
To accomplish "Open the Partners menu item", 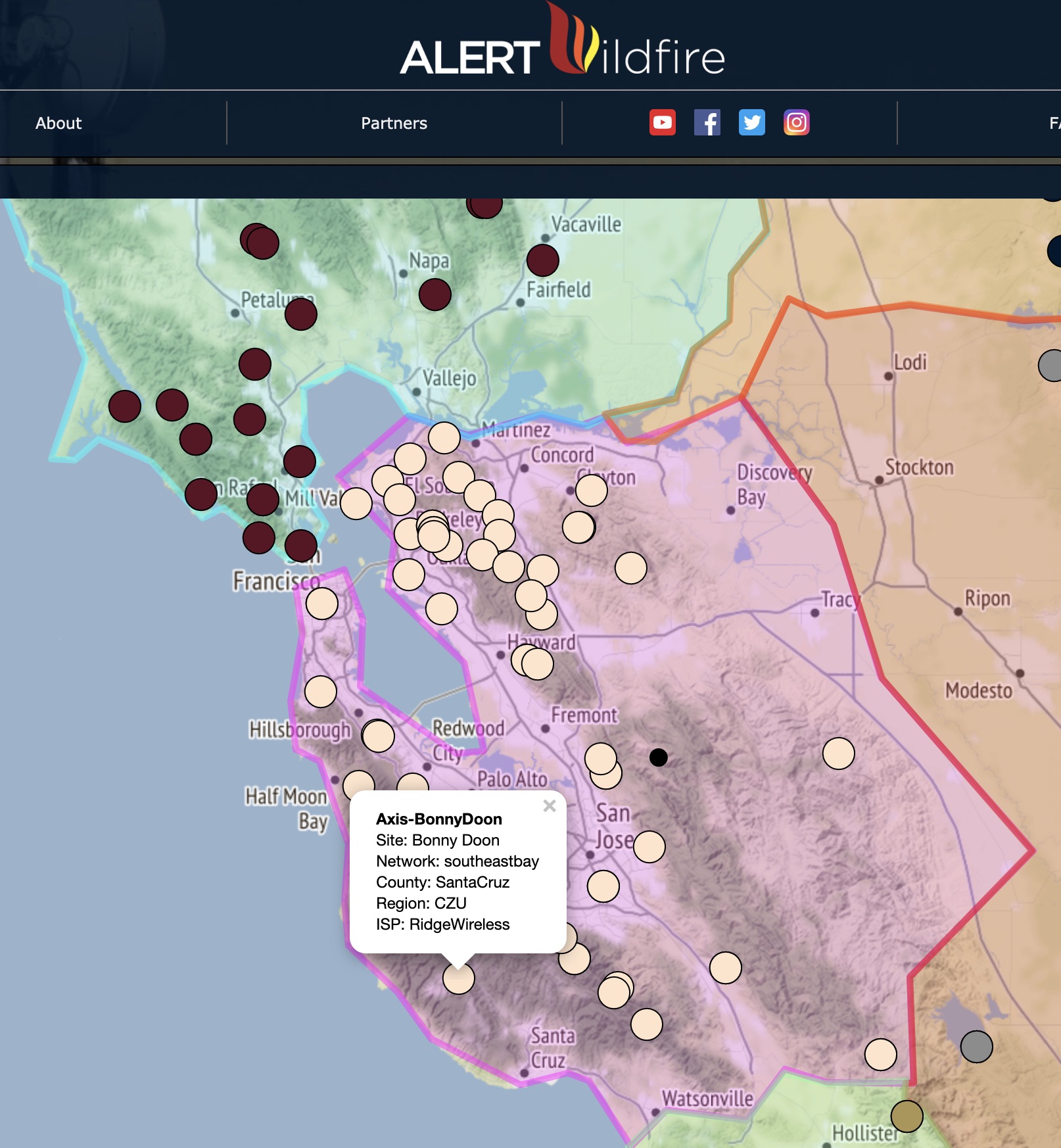I will [x=394, y=123].
